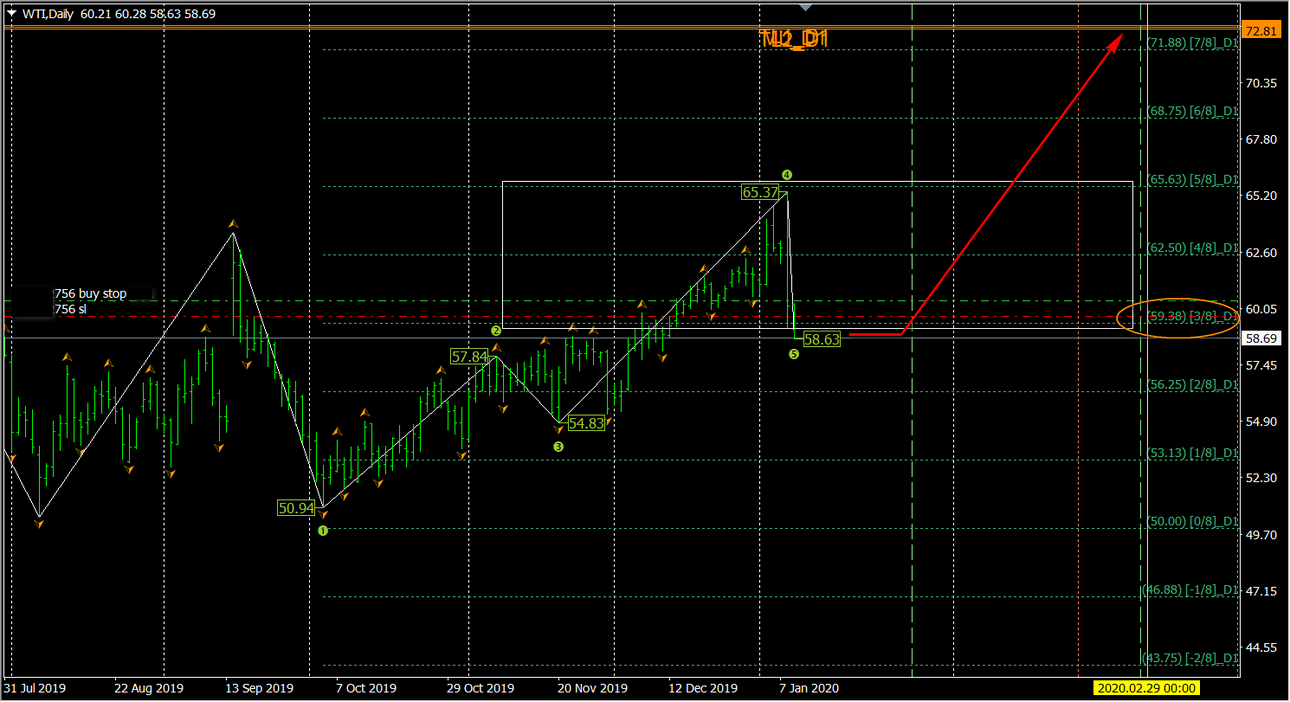Click the 7 Oct 2019 date on the time axis
The height and width of the screenshot is (702, 1290).
pos(367,688)
